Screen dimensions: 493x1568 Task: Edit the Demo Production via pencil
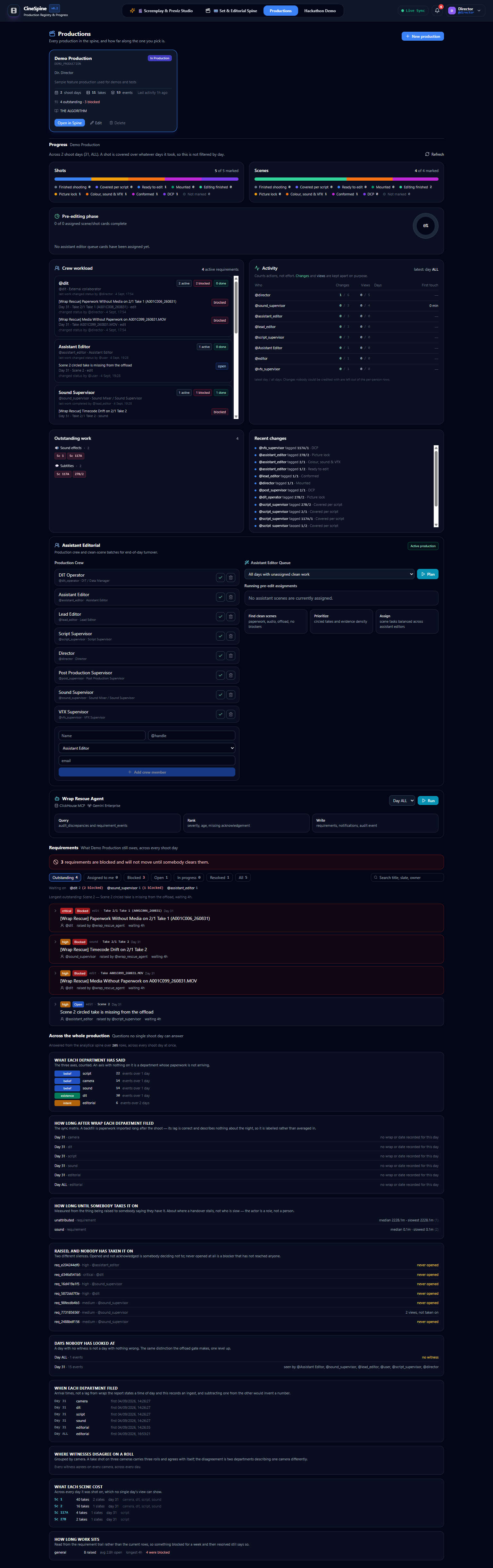point(96,123)
